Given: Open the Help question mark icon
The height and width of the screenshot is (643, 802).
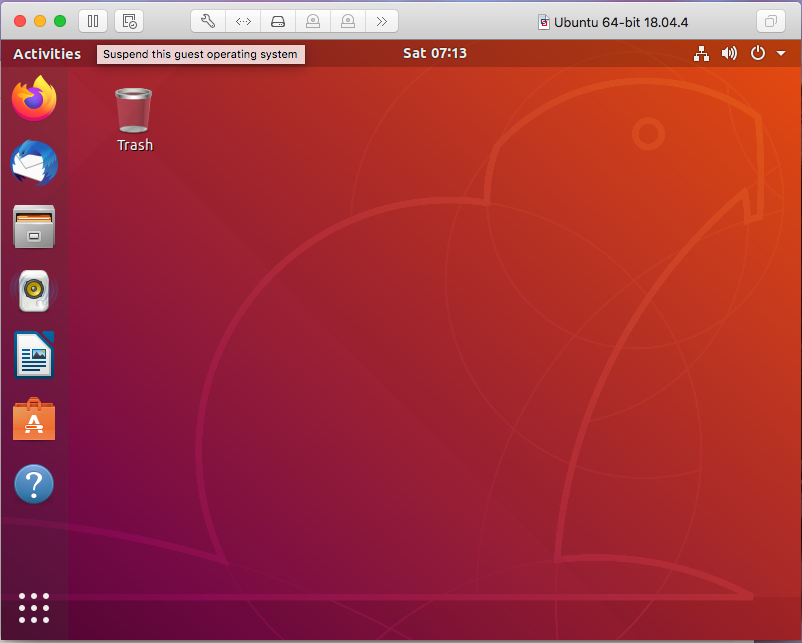Looking at the screenshot, I should 34,483.
